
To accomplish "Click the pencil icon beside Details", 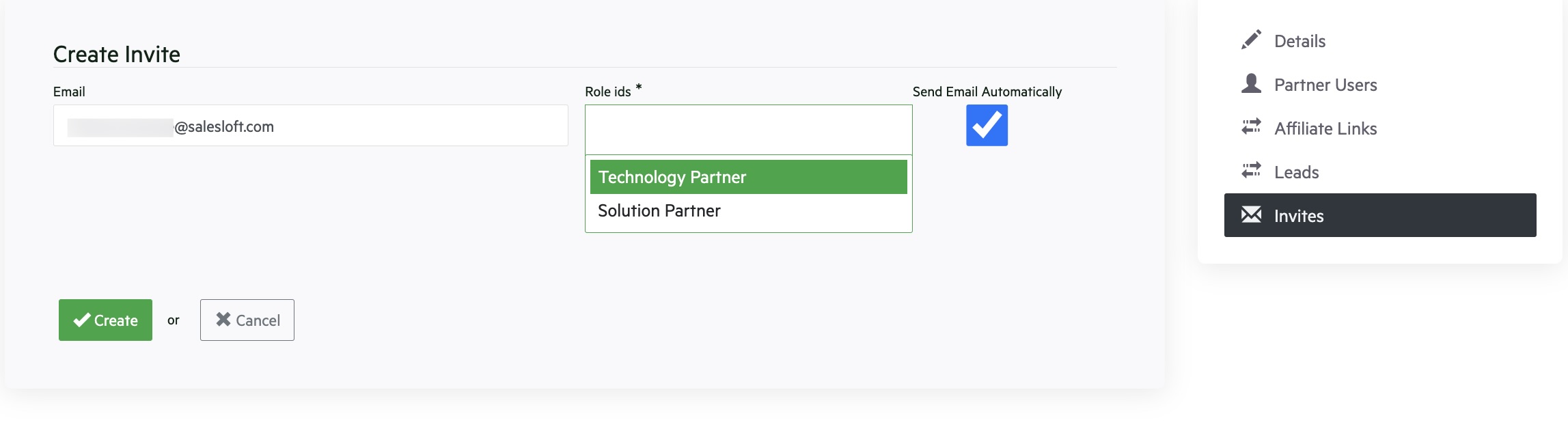I will point(1253,40).
